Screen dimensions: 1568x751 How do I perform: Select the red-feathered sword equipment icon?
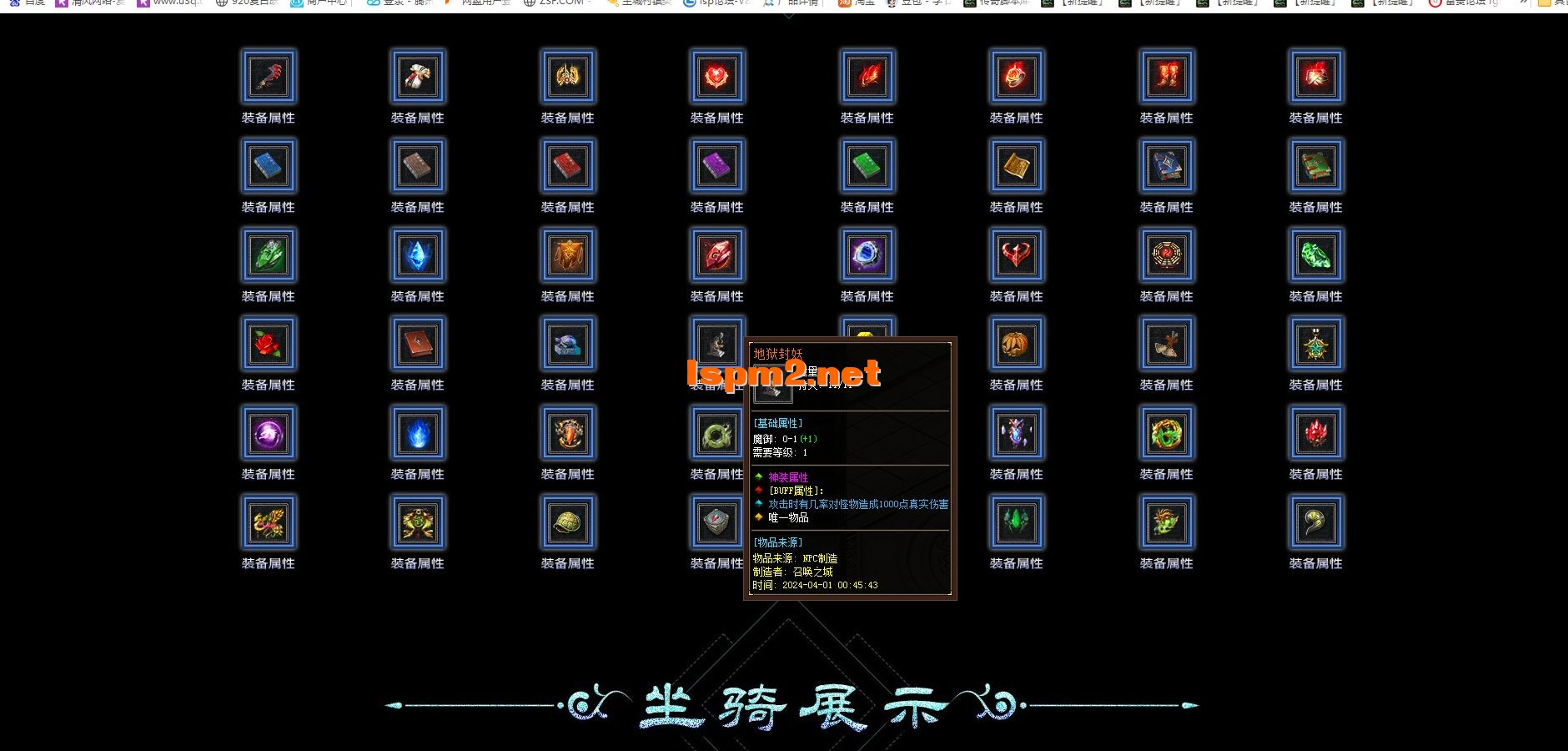[269, 77]
